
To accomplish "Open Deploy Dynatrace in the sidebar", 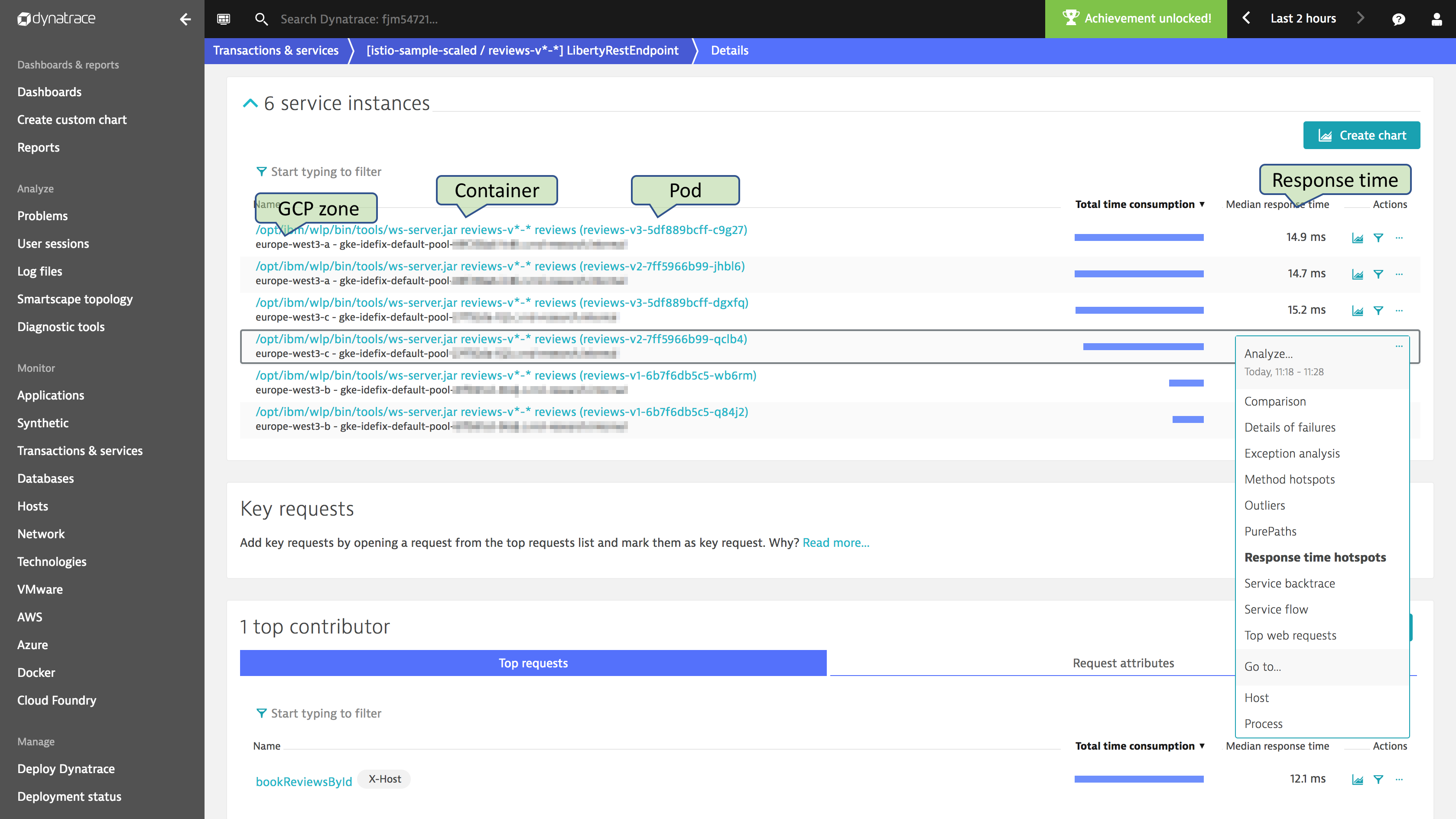I will [x=65, y=768].
